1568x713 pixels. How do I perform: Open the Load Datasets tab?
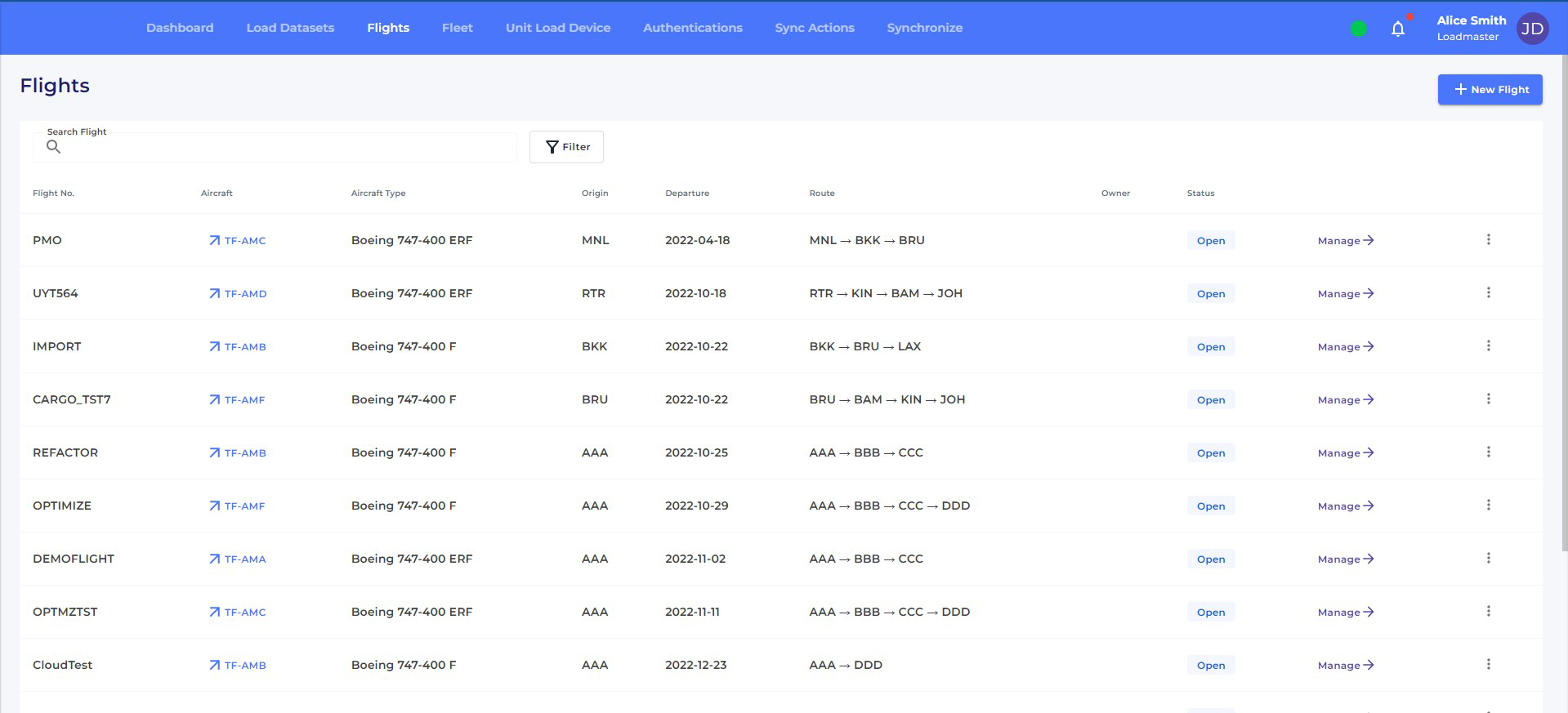click(x=290, y=28)
